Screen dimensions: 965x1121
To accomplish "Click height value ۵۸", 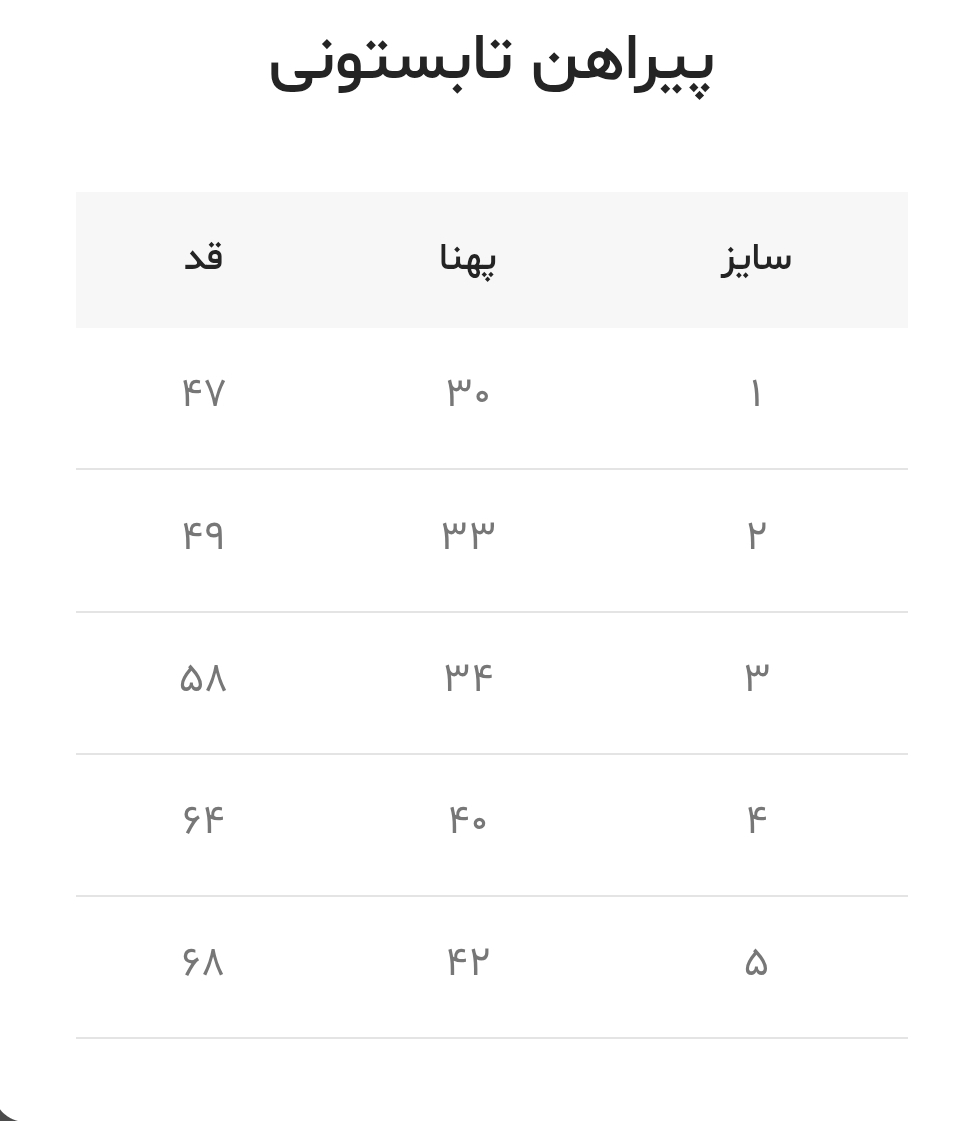I will click(x=204, y=677).
